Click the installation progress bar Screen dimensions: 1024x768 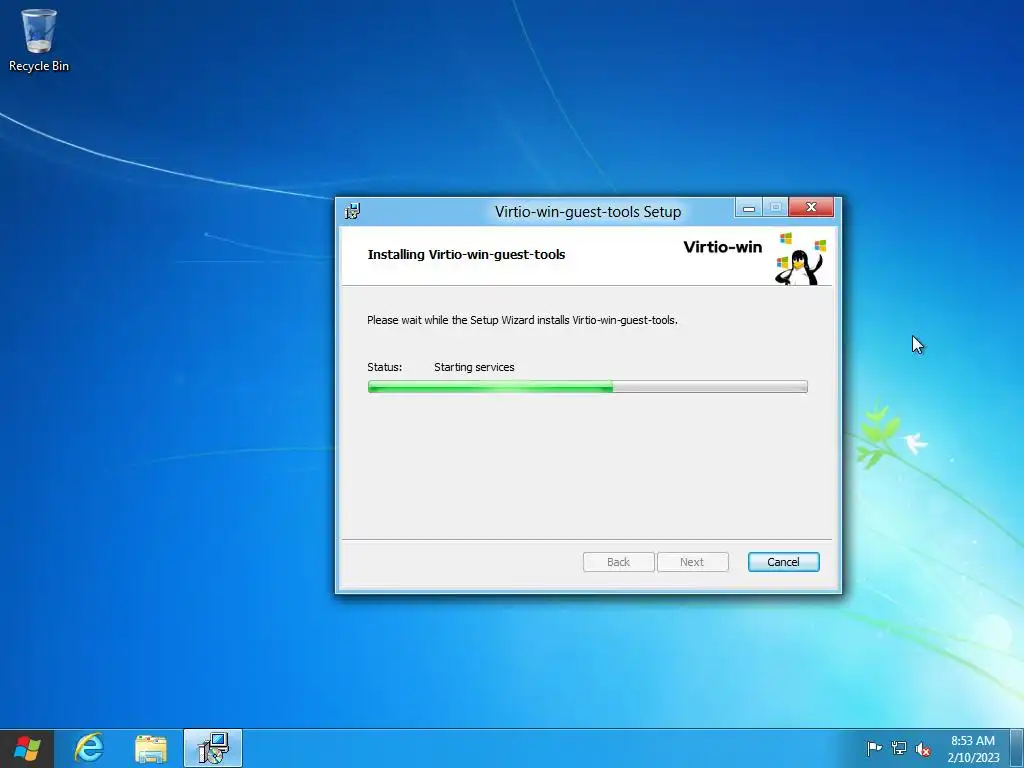588,387
